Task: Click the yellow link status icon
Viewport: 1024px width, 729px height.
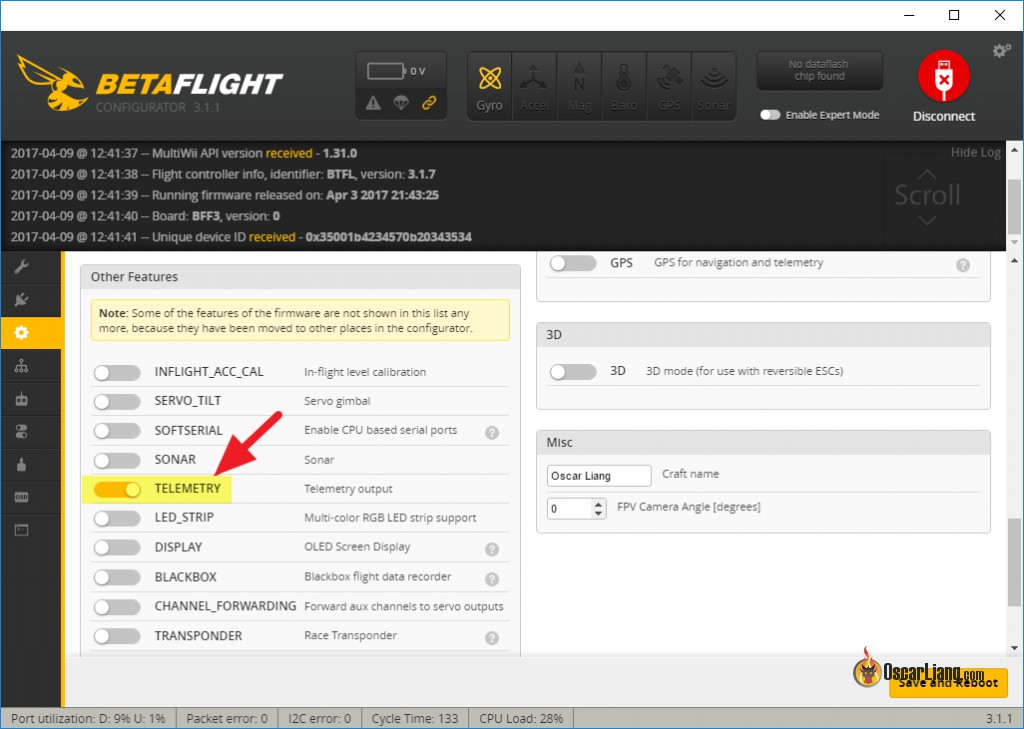Action: point(429,103)
